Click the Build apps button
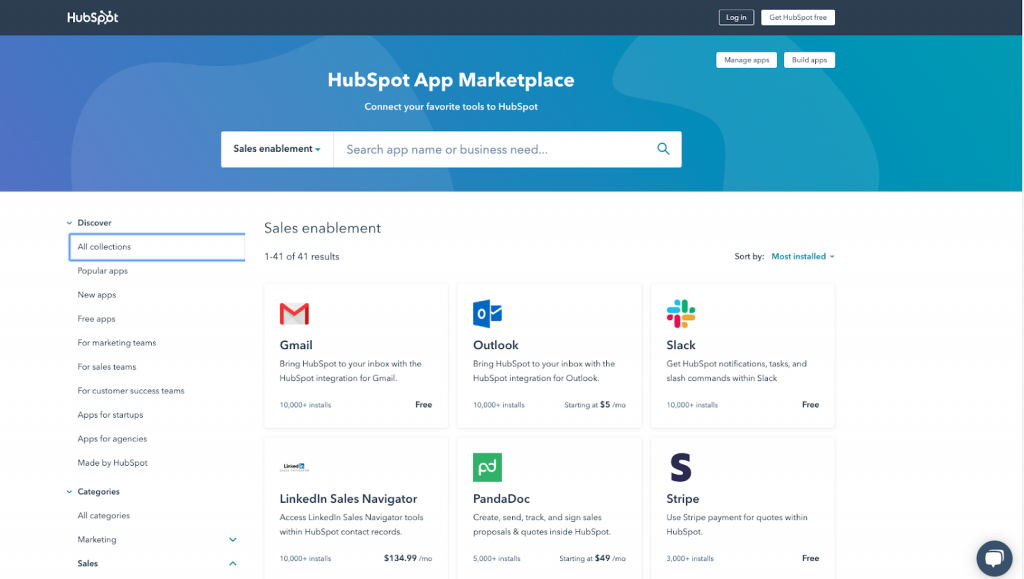1024x579 pixels. click(x=809, y=60)
